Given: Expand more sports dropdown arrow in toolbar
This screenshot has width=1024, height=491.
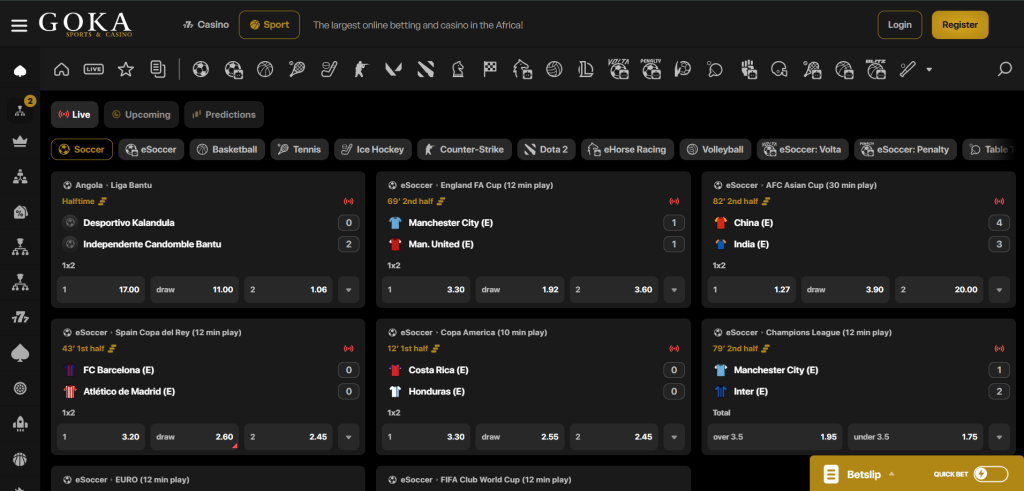Looking at the screenshot, I should [929, 69].
